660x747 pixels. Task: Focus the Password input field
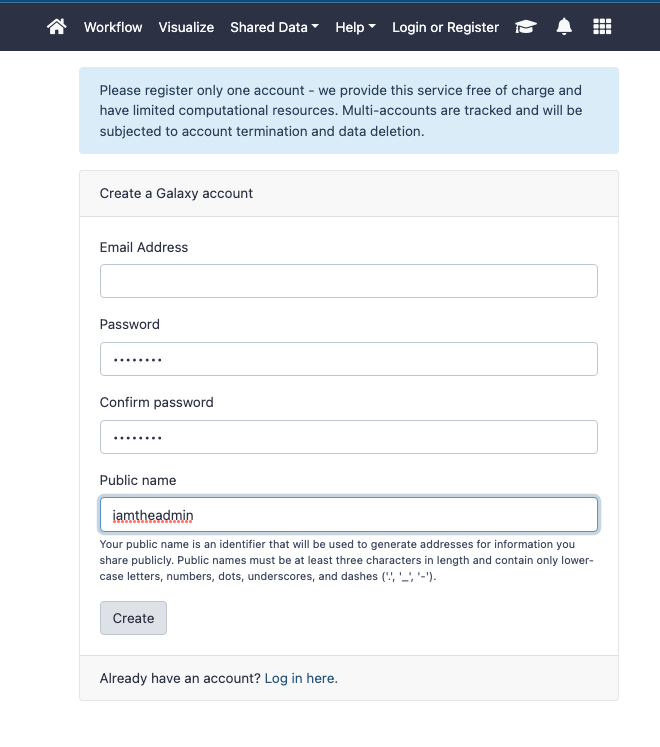click(349, 359)
